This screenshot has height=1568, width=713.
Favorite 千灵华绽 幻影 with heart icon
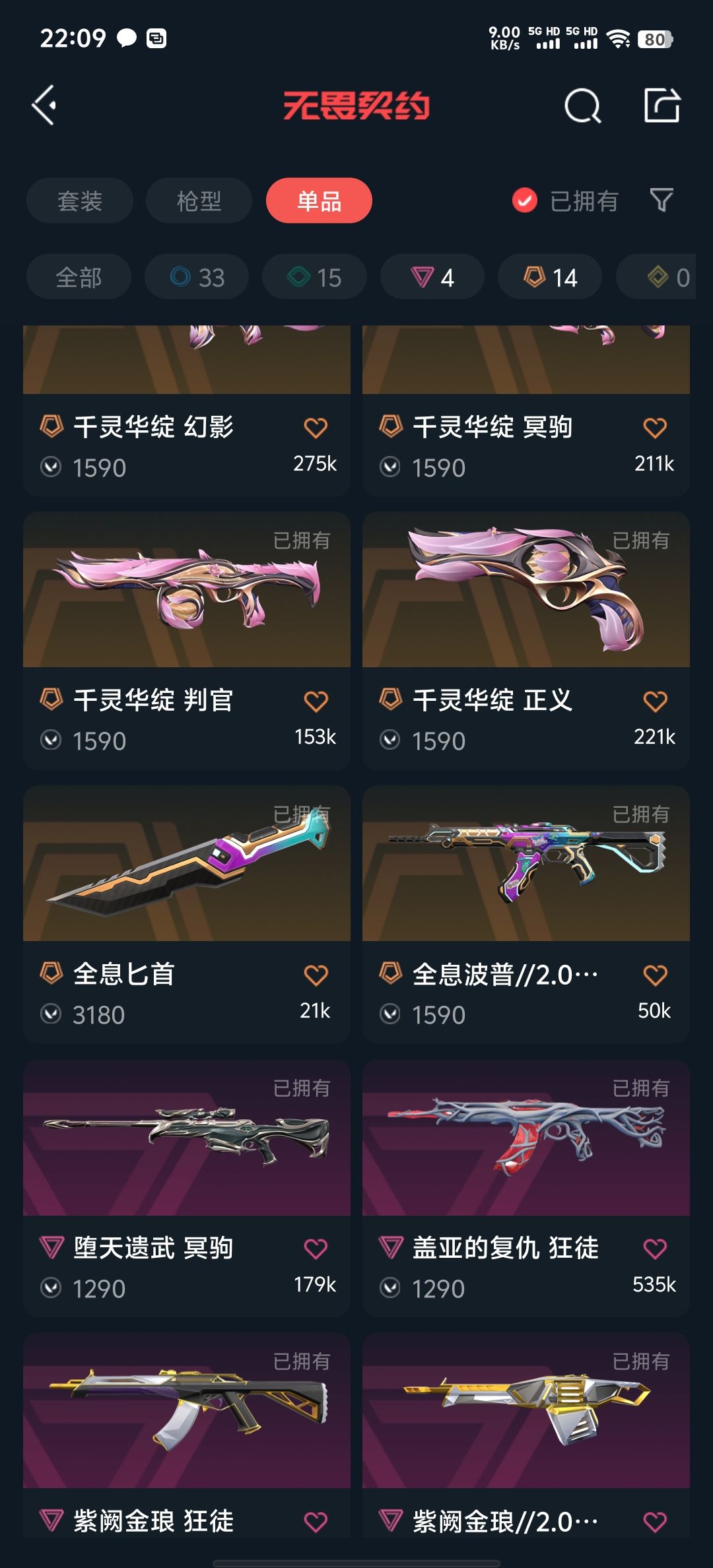click(316, 428)
